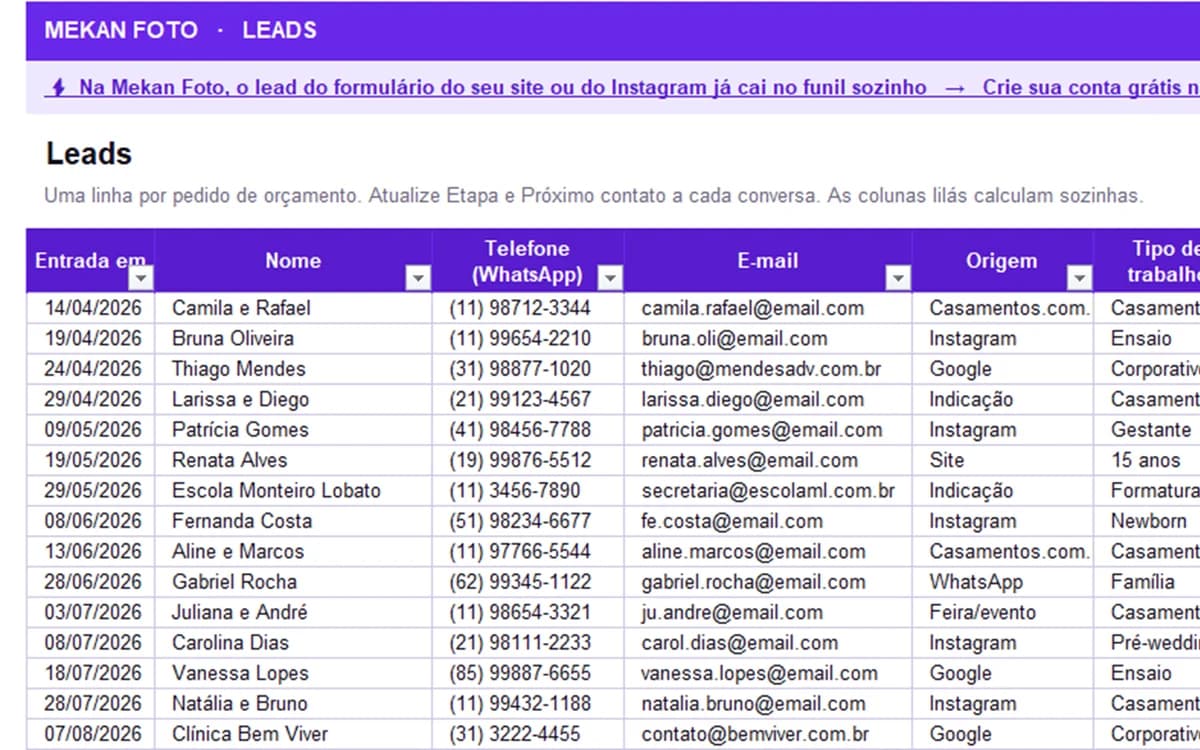Open the E-mail column filter dropdown
The height and width of the screenshot is (750, 1200).
click(x=898, y=278)
